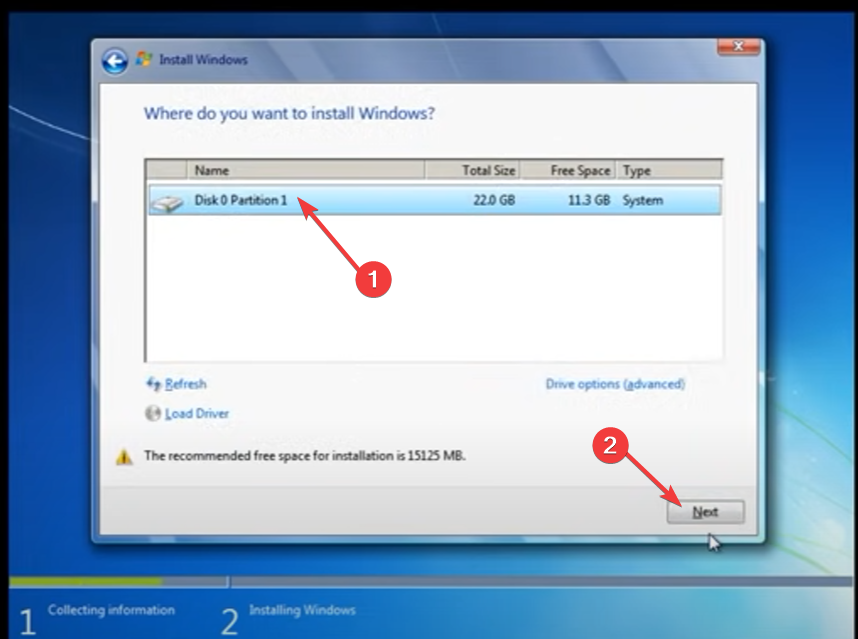Proceed with the Next button

pos(705,512)
